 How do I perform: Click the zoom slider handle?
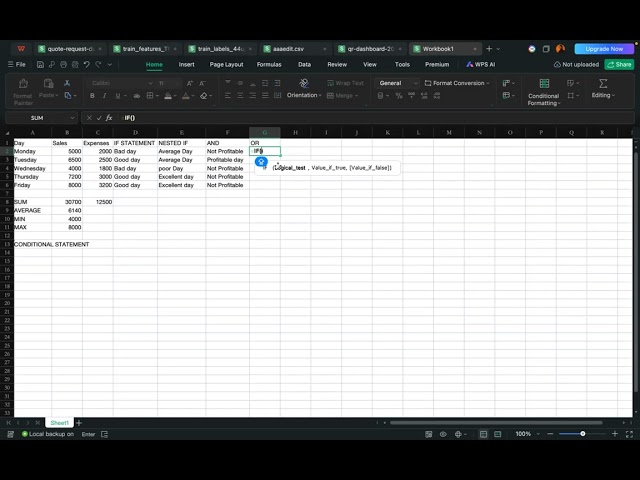[x=583, y=434]
